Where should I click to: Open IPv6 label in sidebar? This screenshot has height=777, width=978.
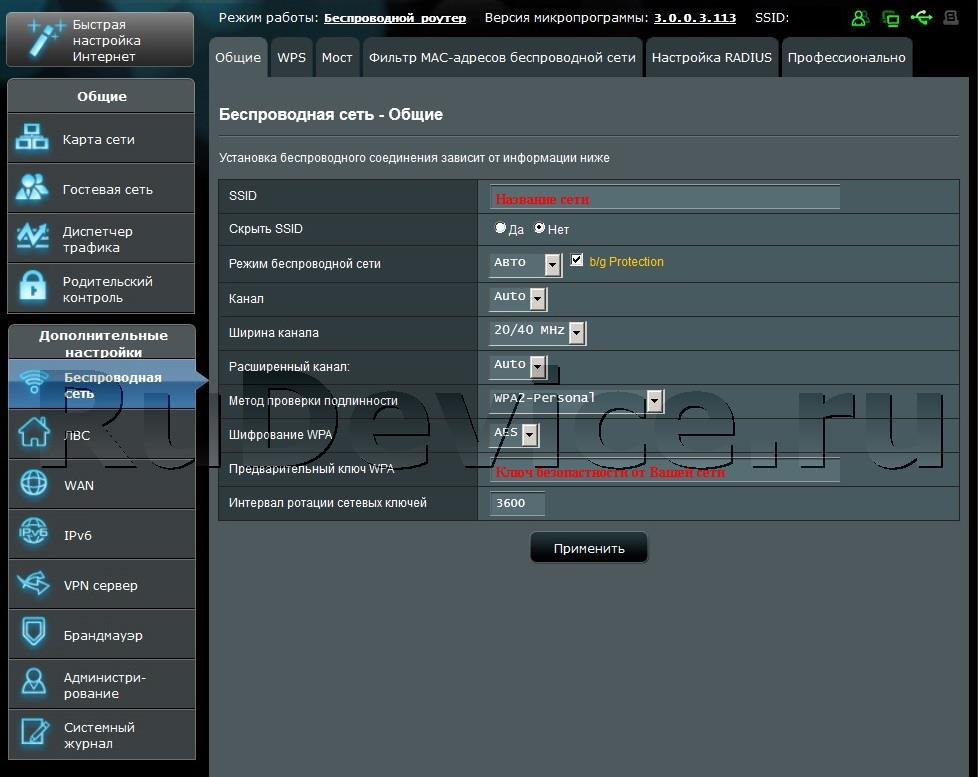coord(78,535)
